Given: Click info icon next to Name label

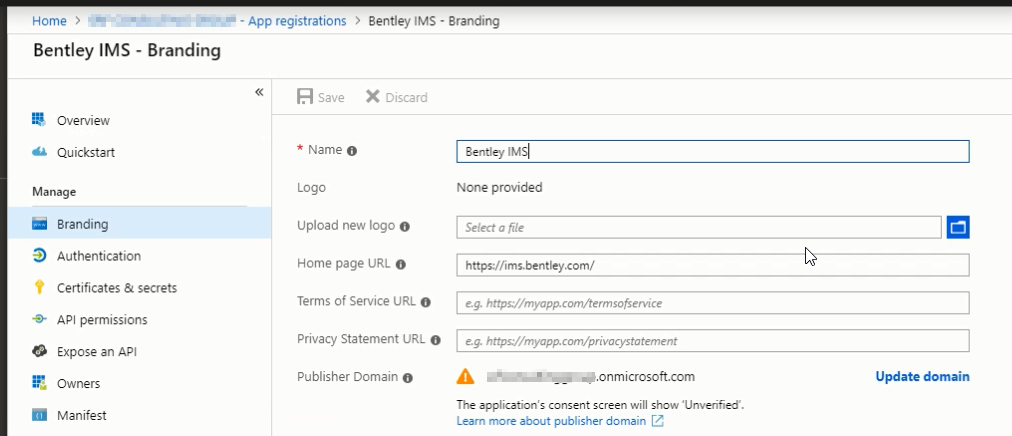Looking at the screenshot, I should click(x=352, y=151).
